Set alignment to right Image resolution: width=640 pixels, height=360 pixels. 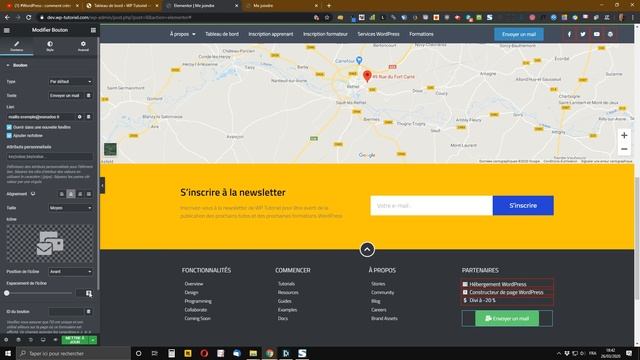(80, 194)
